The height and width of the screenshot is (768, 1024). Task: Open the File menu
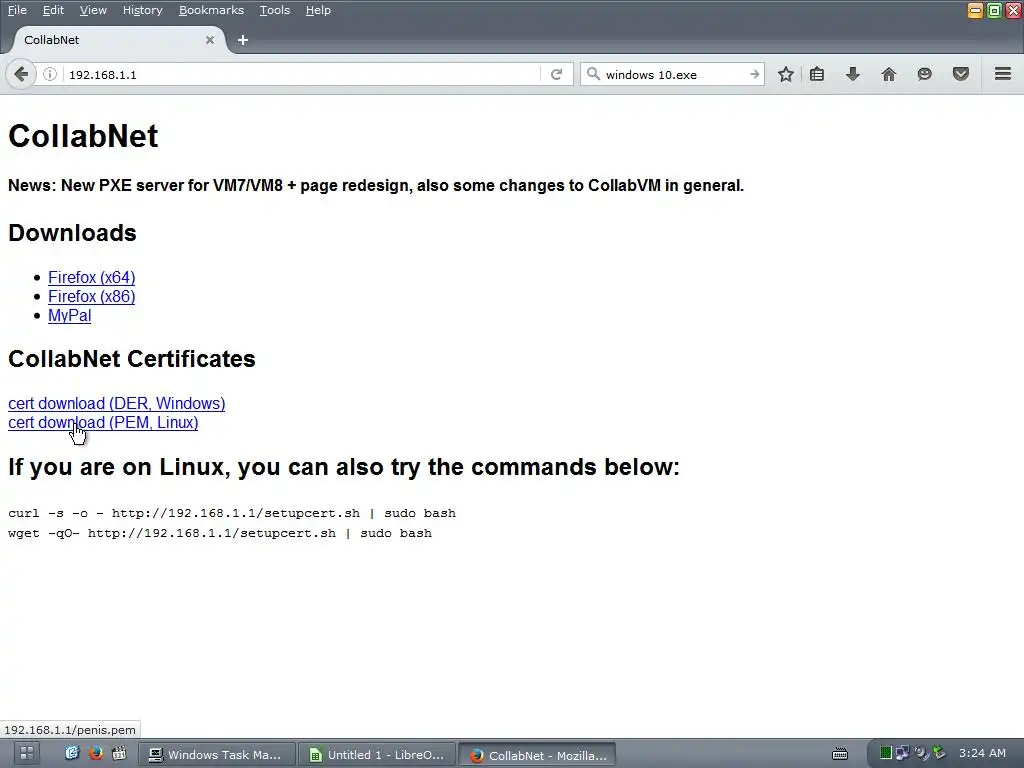(x=17, y=10)
